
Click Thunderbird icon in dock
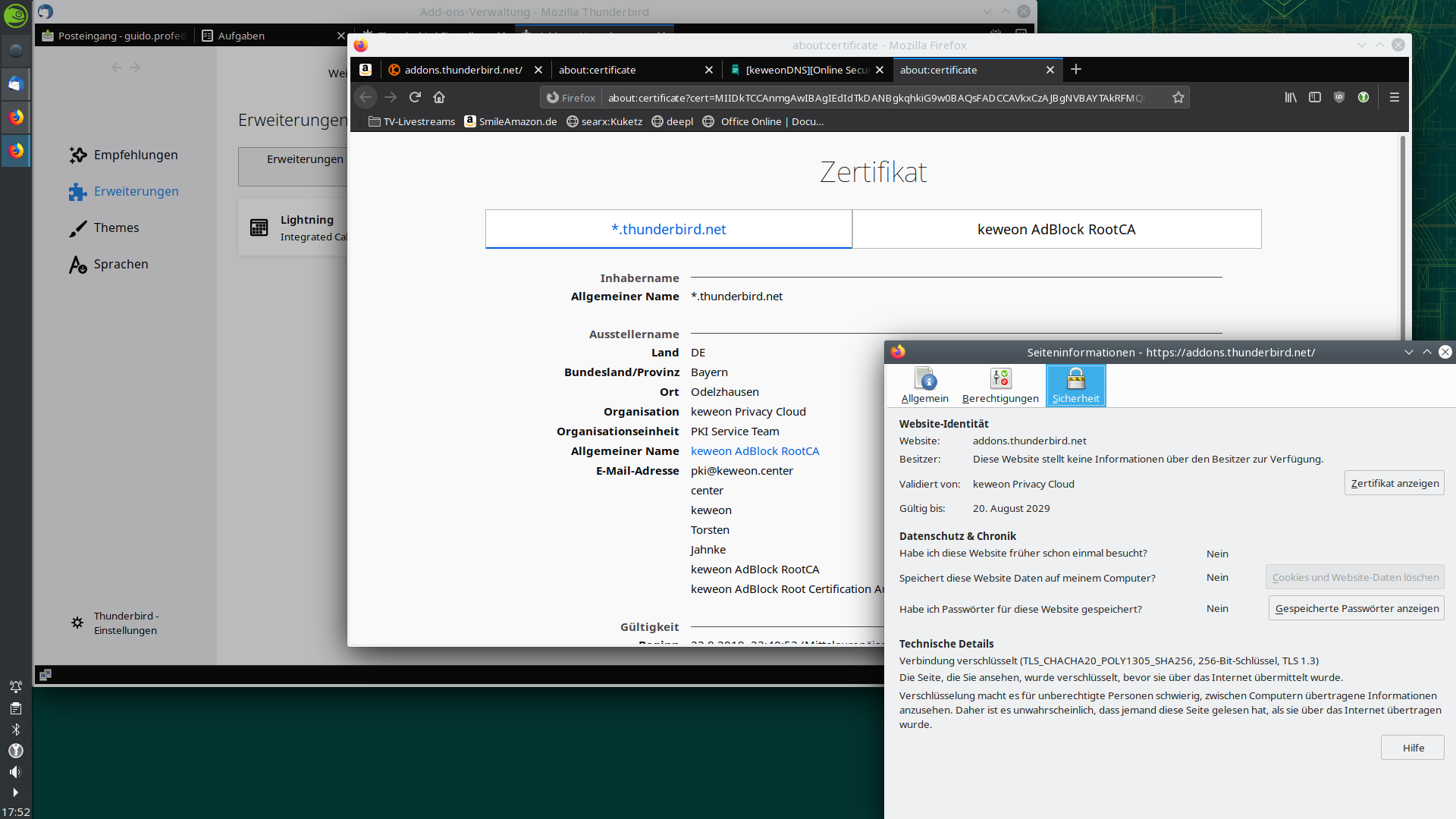tap(16, 83)
